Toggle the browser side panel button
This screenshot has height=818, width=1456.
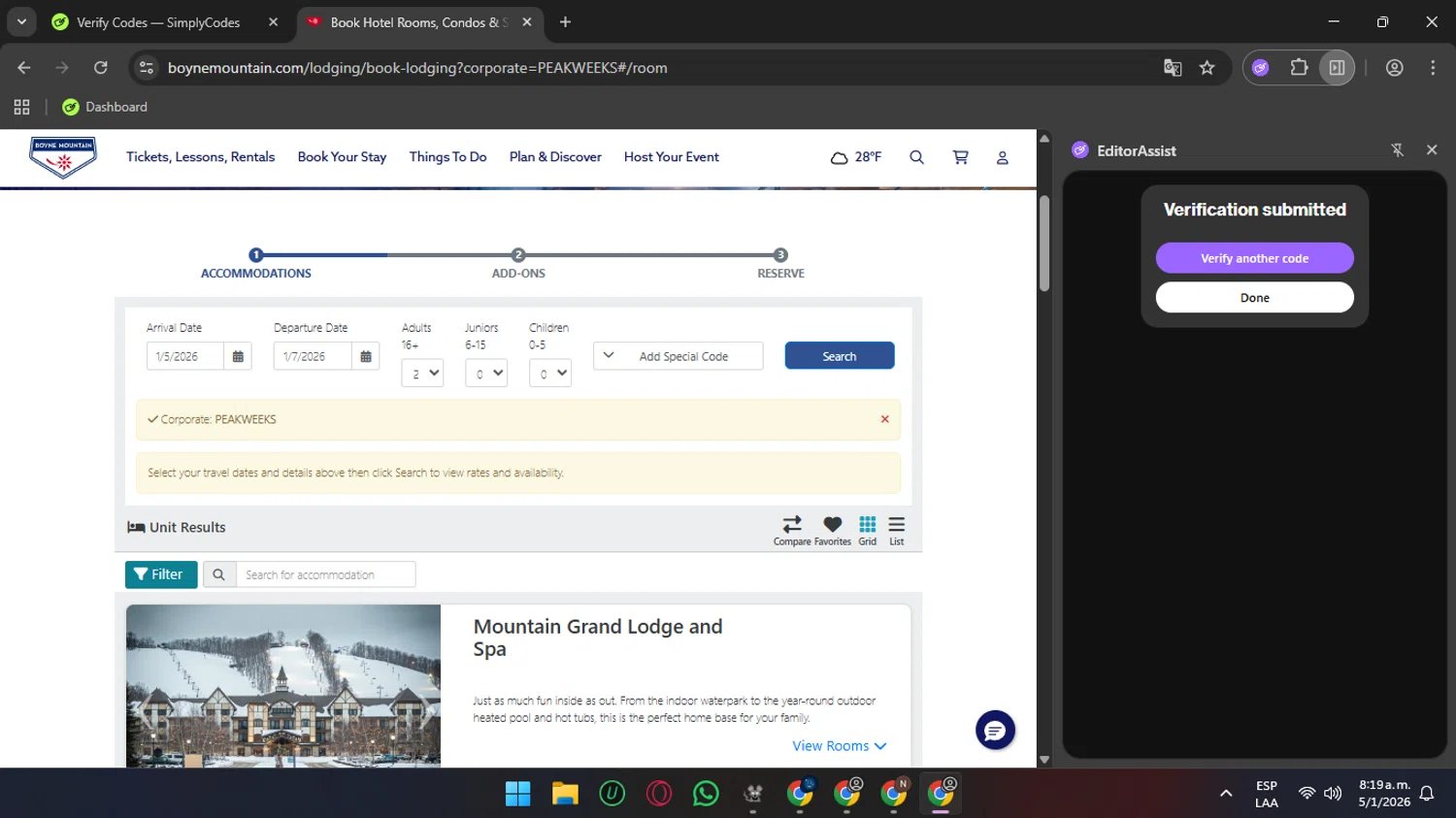click(1337, 68)
